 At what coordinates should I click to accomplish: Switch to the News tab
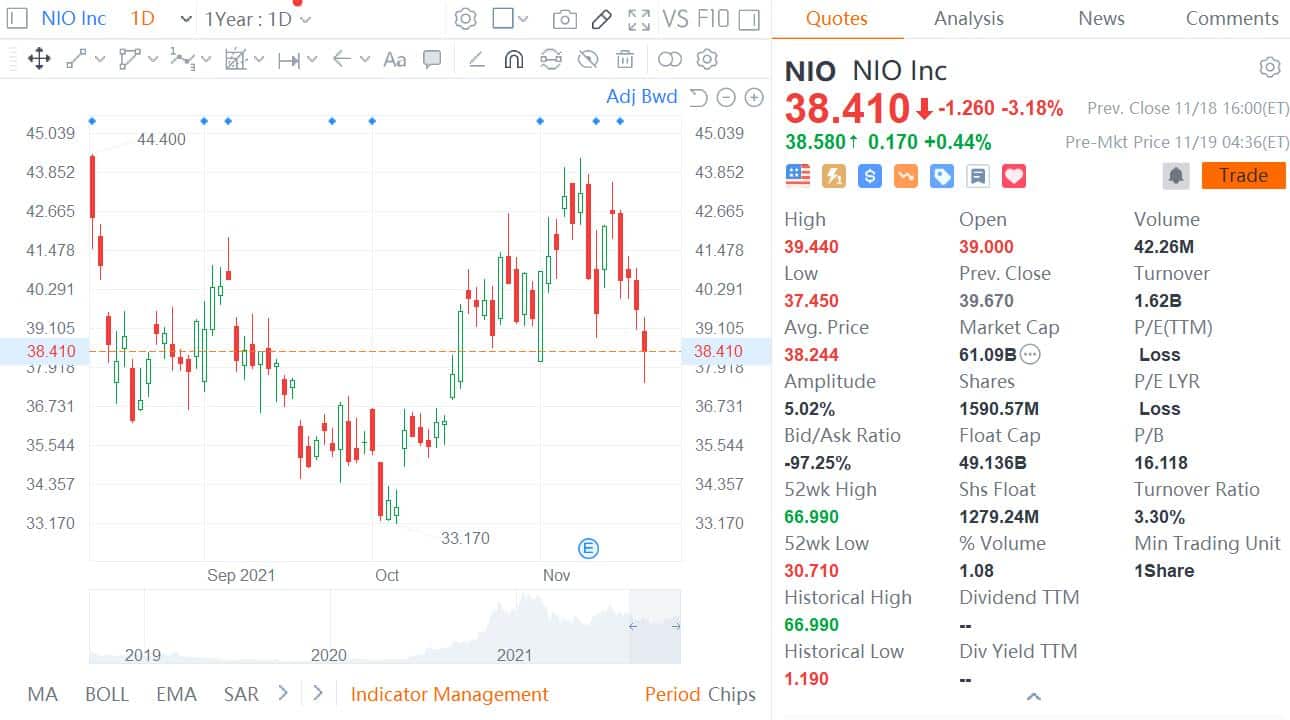pyautogui.click(x=1100, y=18)
